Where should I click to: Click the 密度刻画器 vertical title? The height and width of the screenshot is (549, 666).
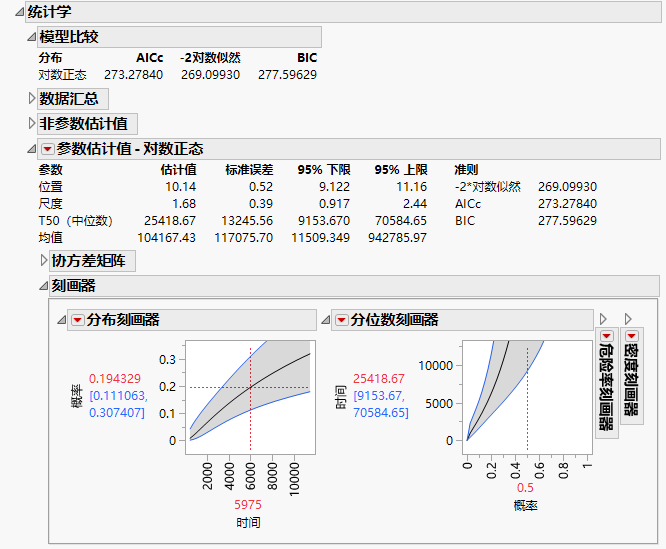632,379
